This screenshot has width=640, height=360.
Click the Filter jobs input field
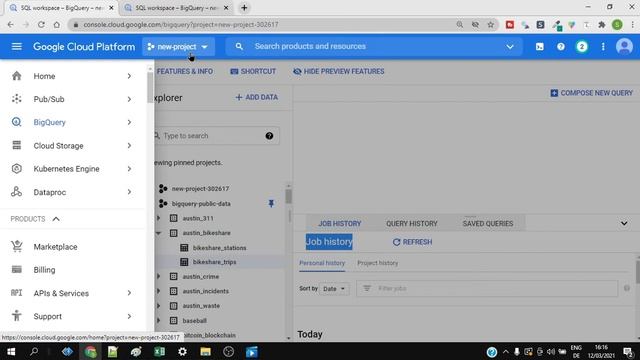(x=487, y=288)
